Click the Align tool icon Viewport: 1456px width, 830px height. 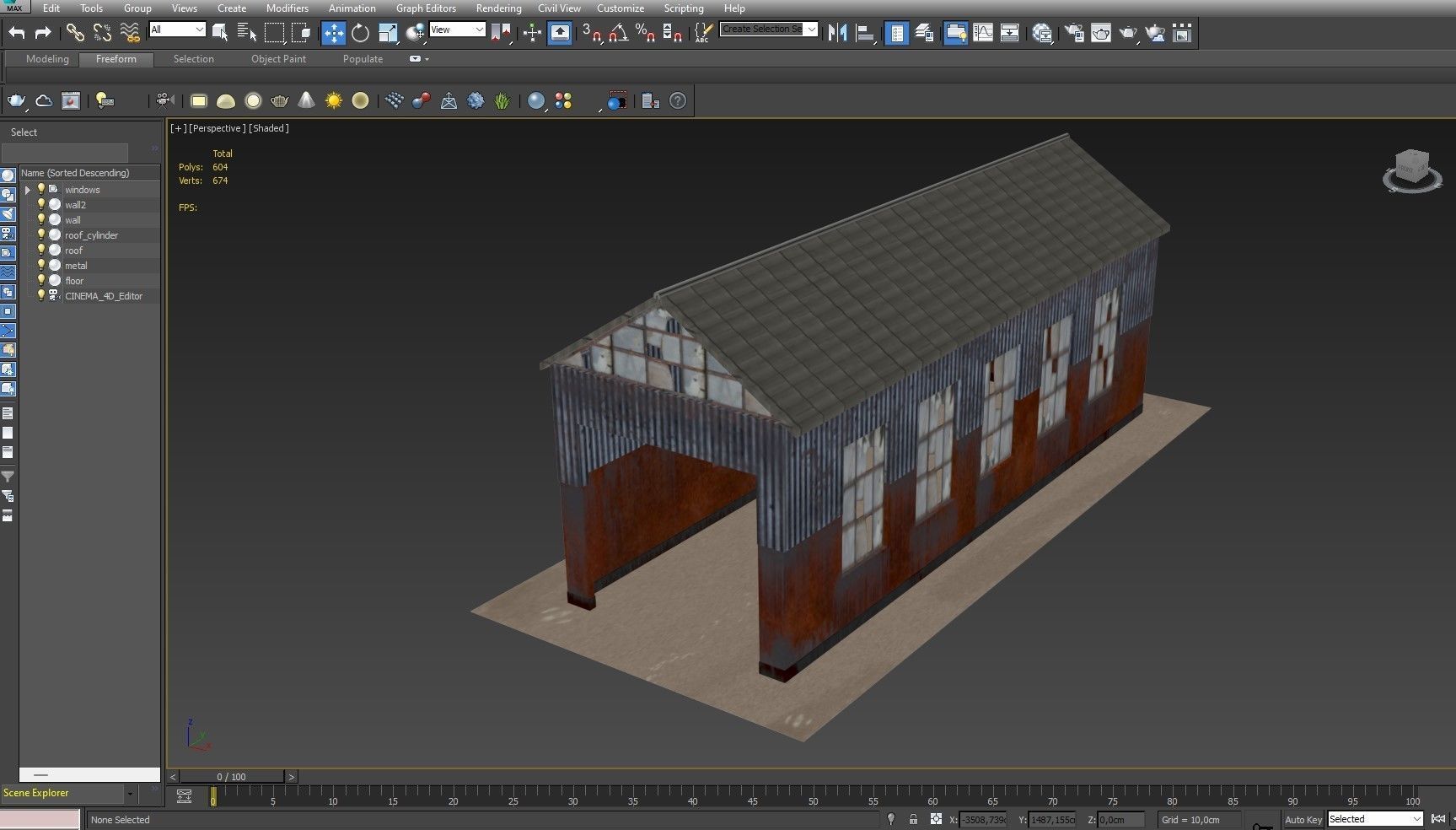click(x=865, y=33)
